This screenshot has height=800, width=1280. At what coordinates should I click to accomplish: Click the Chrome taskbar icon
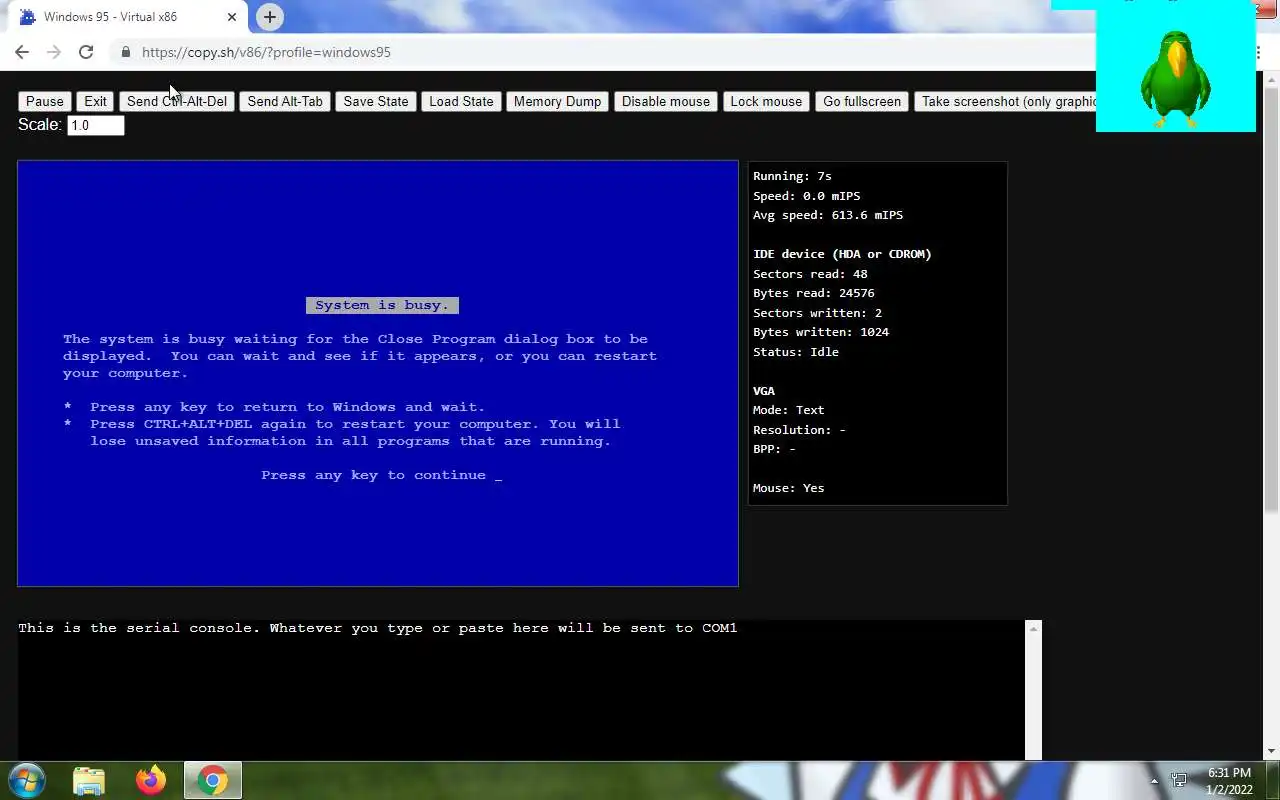(212, 780)
